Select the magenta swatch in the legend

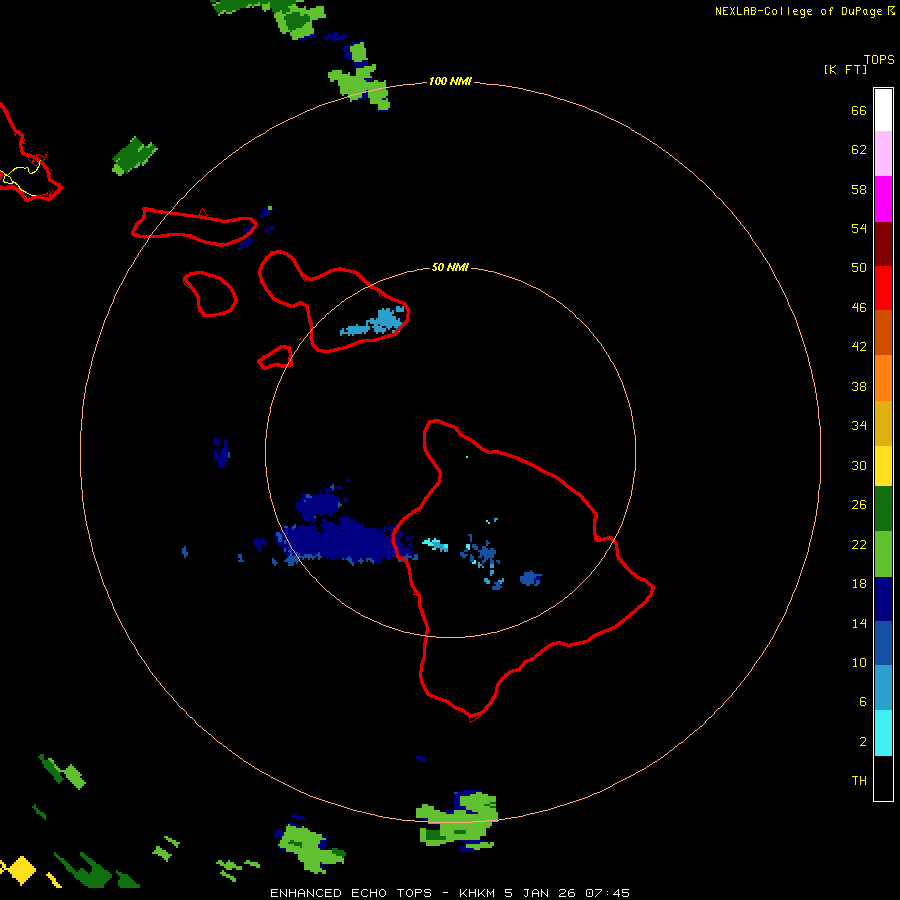[x=883, y=199]
